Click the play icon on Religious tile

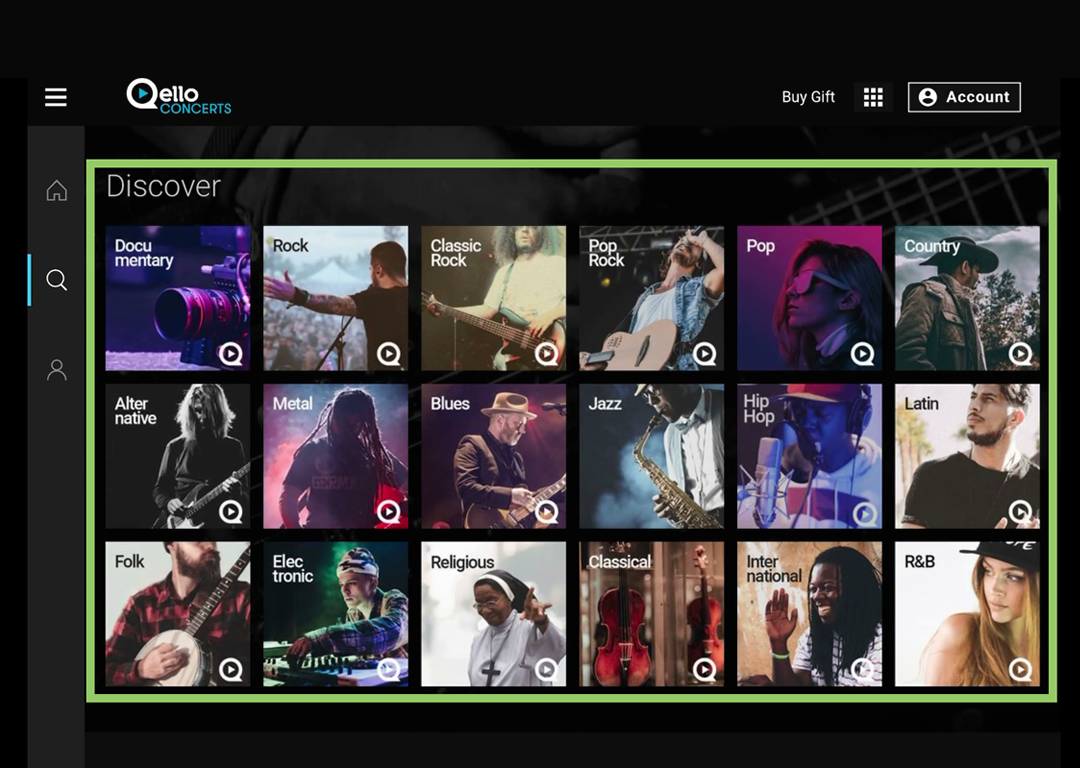[546, 670]
